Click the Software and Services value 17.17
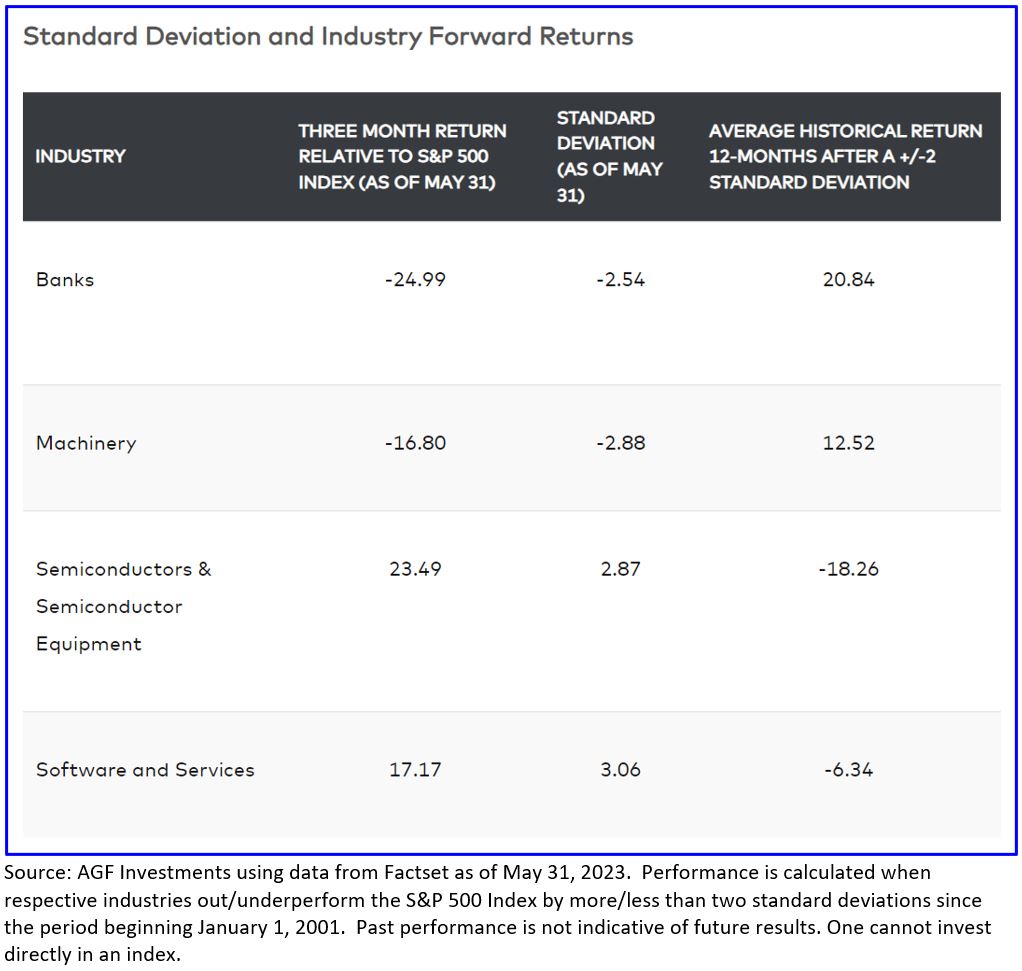 pyautogui.click(x=415, y=770)
